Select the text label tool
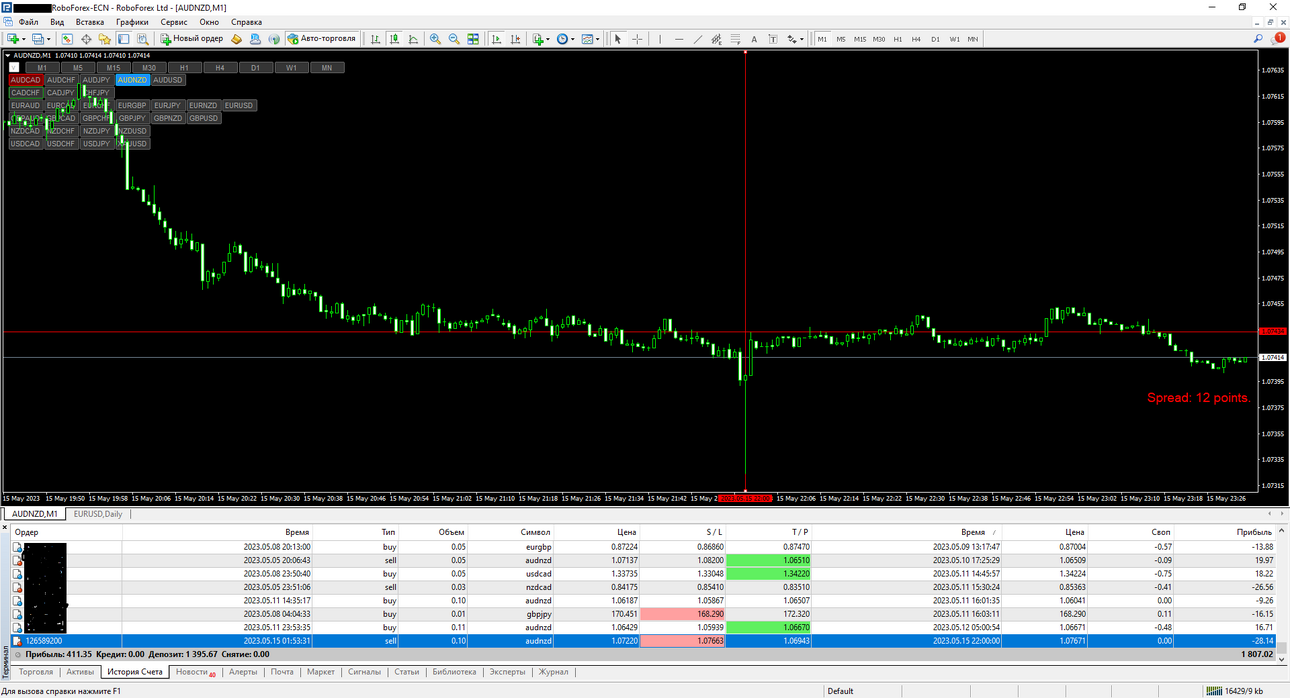Image resolution: width=1290 pixels, height=698 pixels. tap(773, 39)
